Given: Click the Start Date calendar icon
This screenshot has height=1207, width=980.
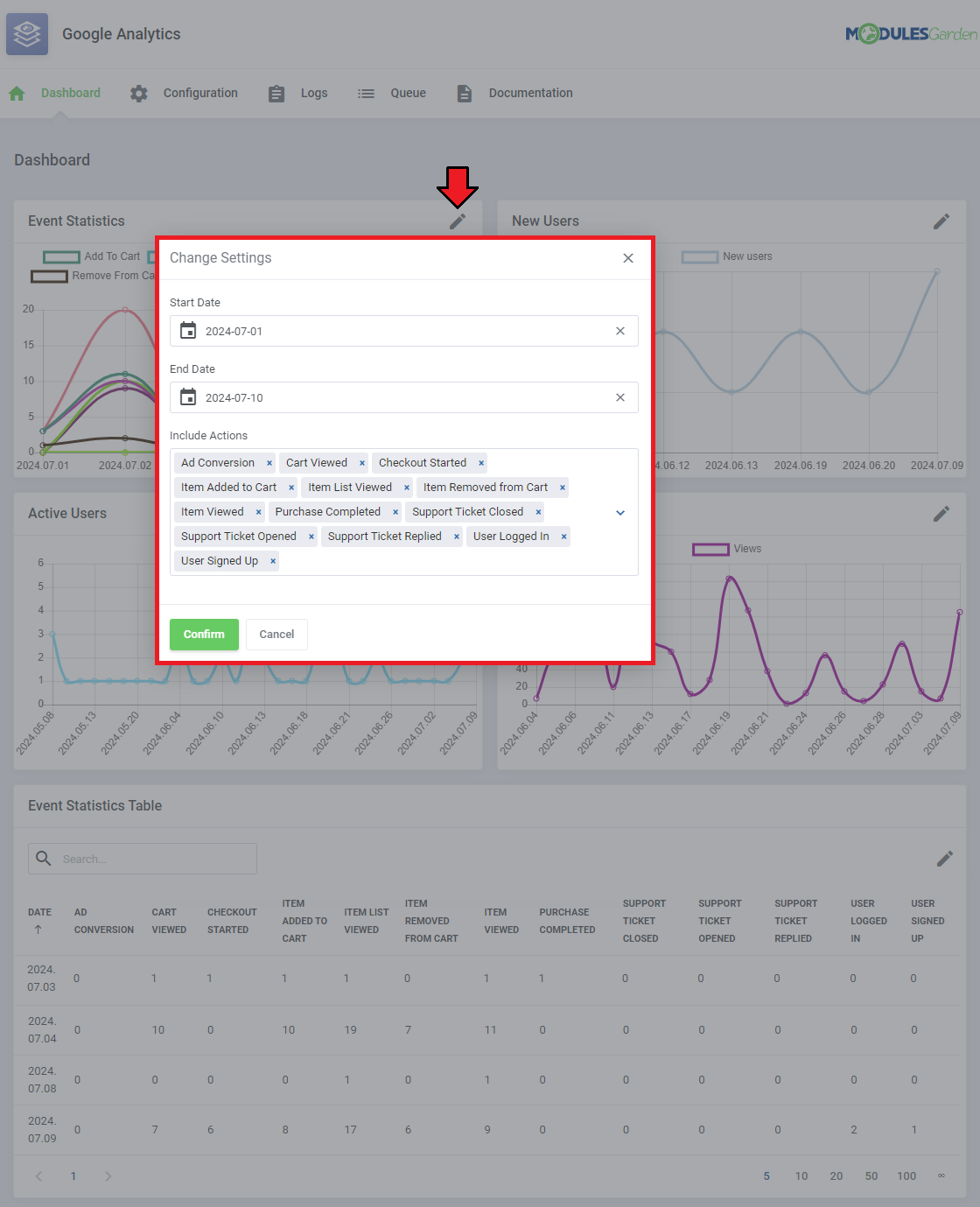Looking at the screenshot, I should (x=188, y=331).
